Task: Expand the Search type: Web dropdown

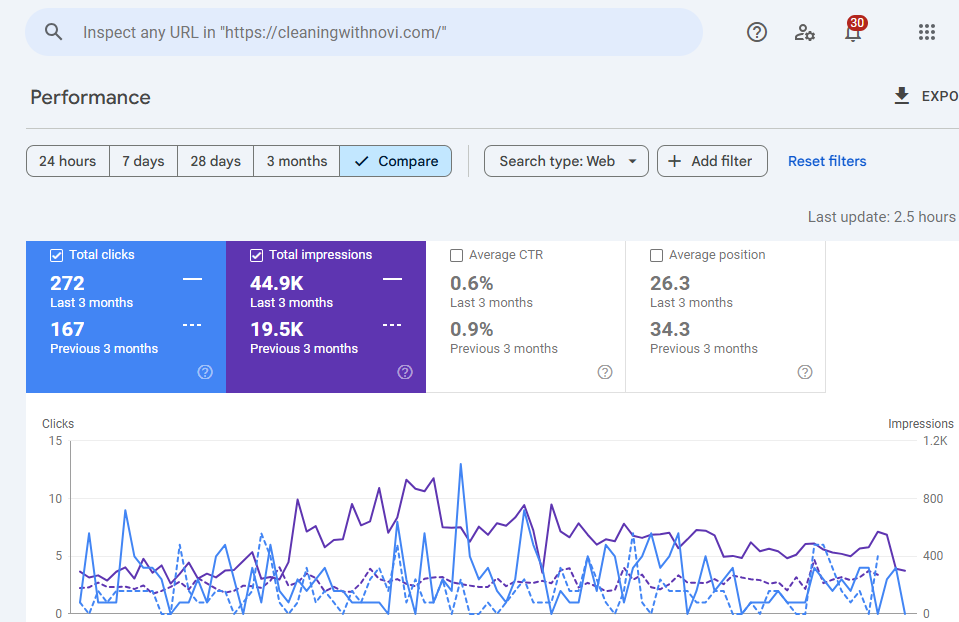Action: (566, 161)
